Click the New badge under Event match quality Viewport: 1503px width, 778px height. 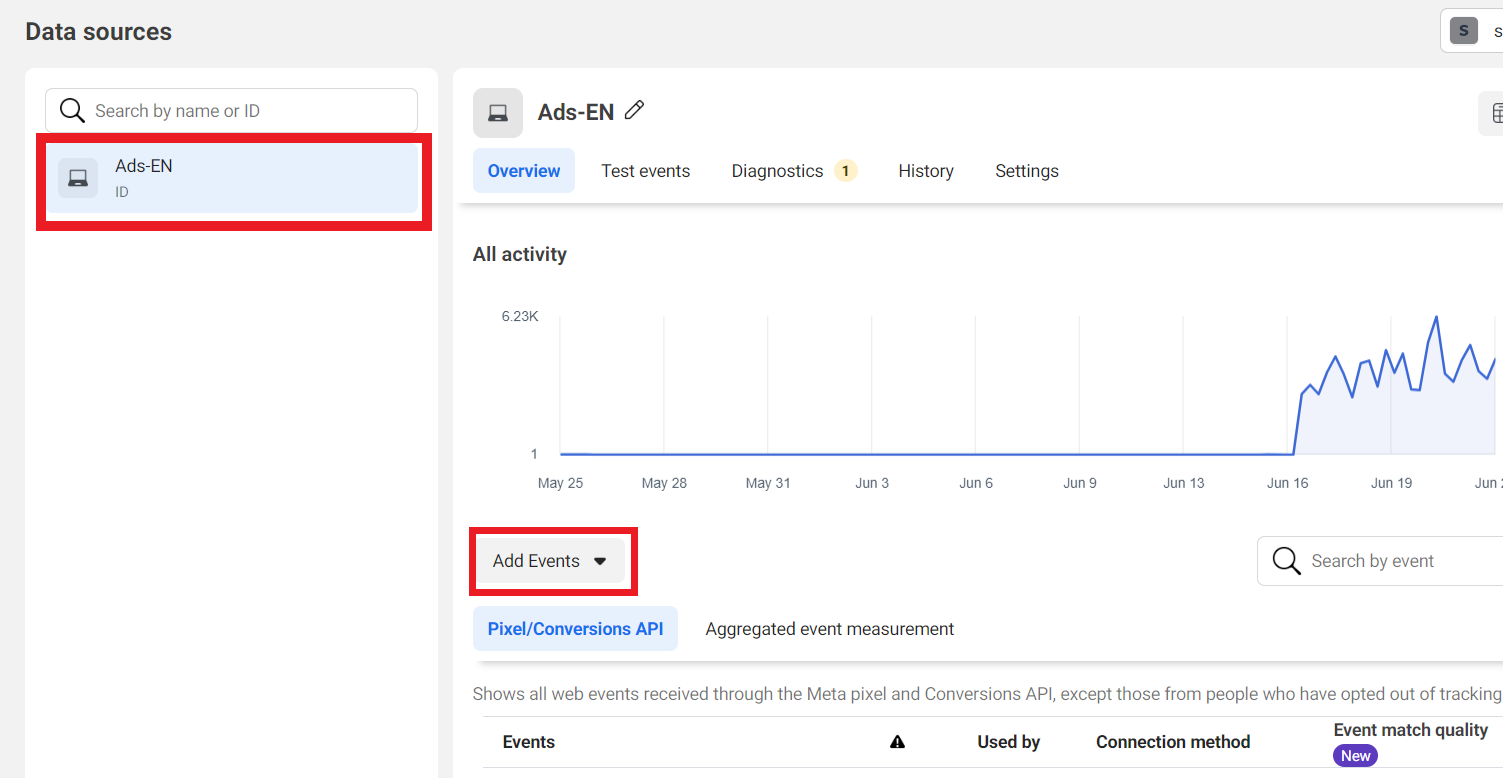[1355, 756]
